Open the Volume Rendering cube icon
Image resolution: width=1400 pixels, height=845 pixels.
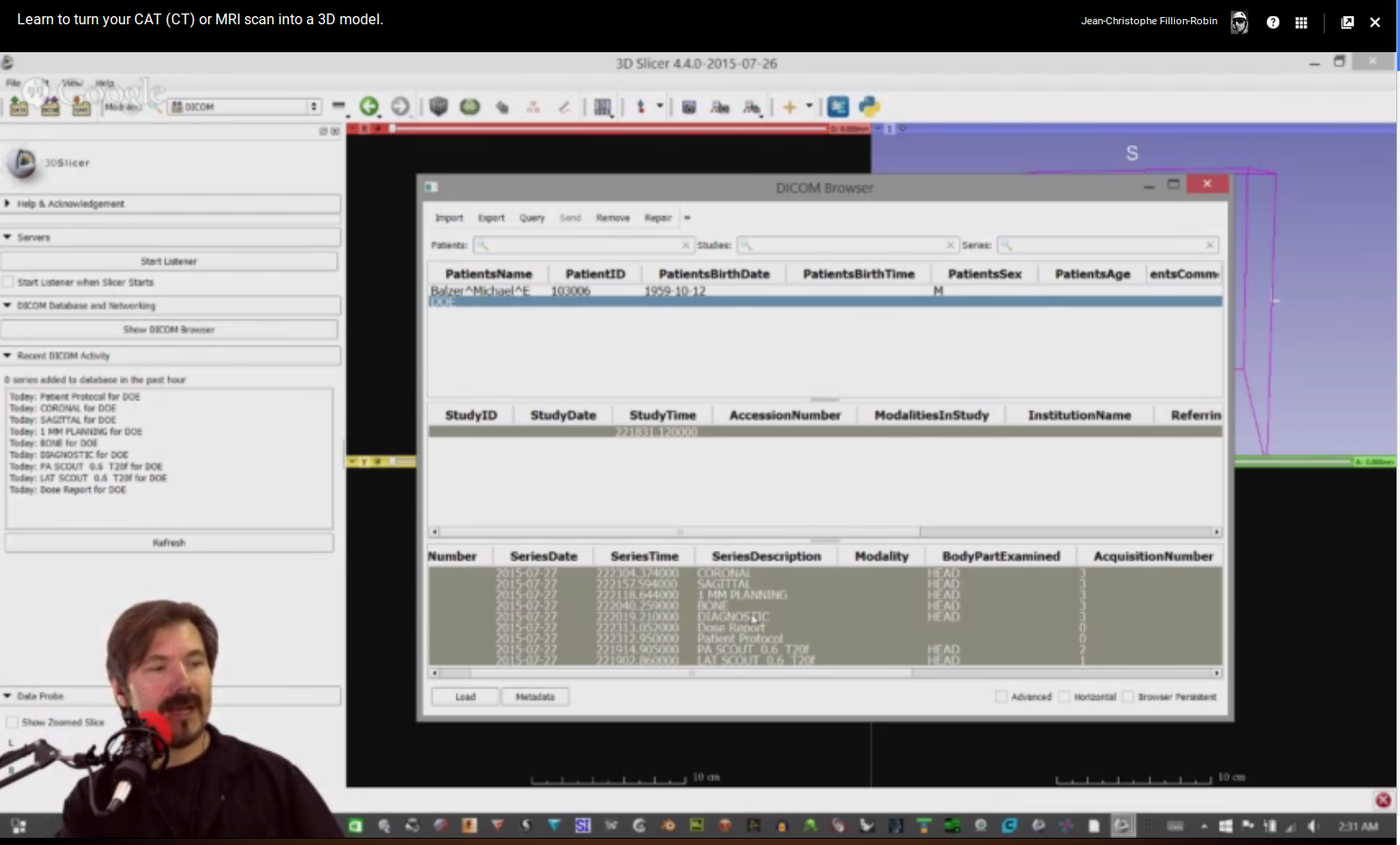click(x=438, y=106)
